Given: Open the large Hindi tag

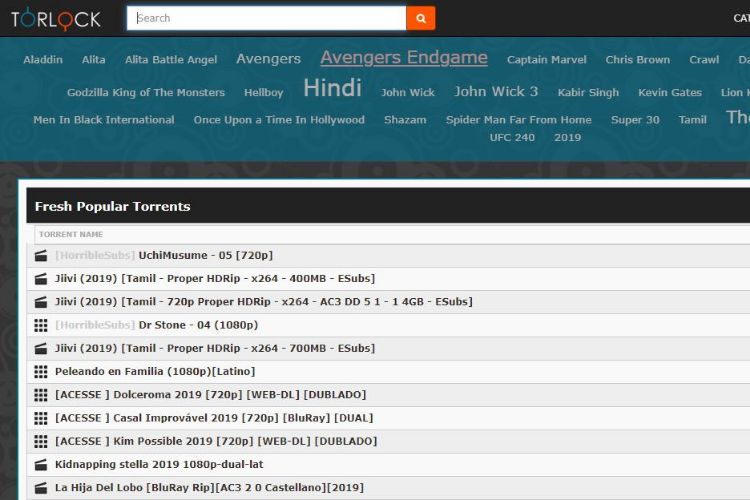Looking at the screenshot, I should coord(332,88).
